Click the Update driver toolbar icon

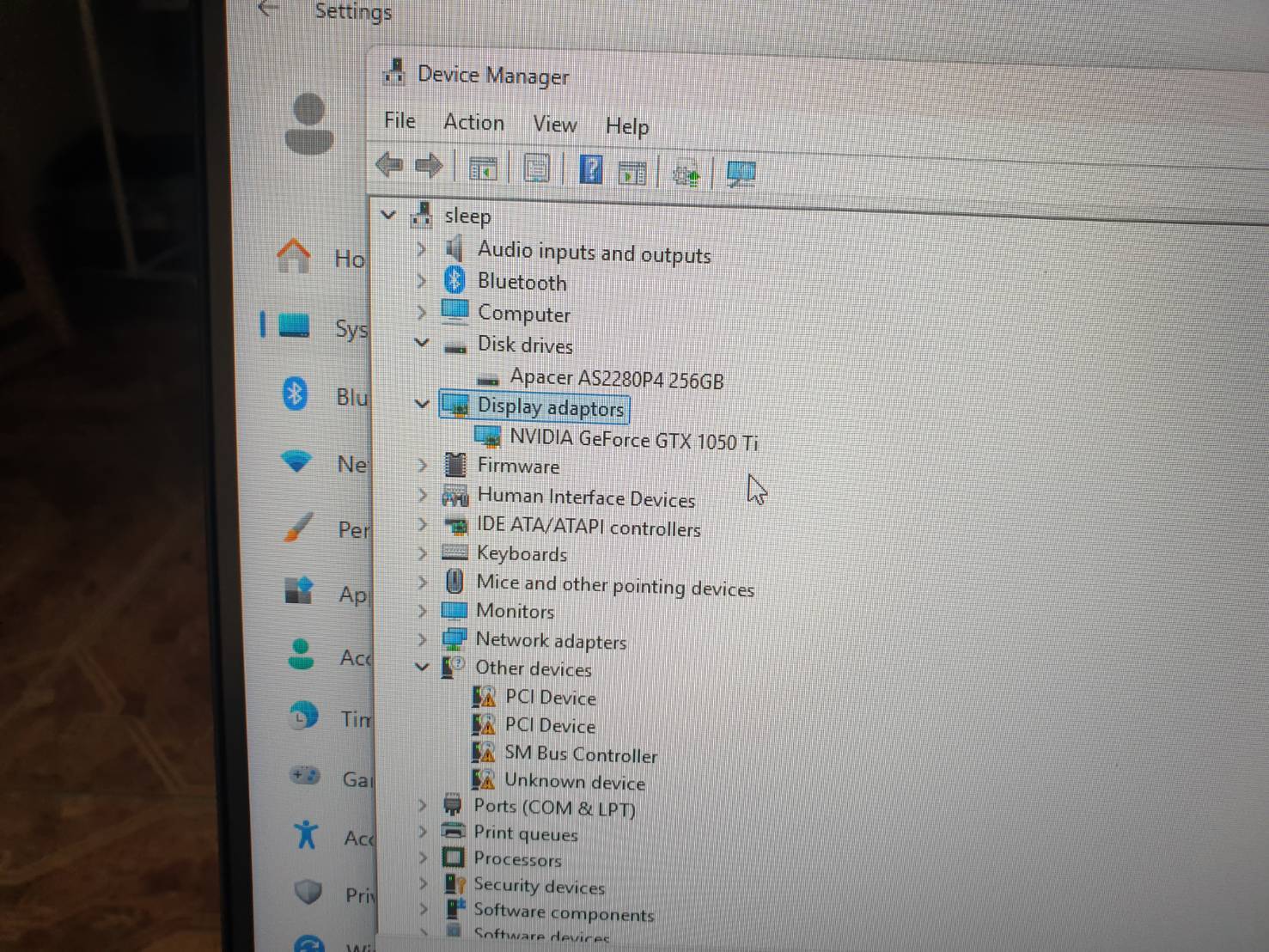click(686, 174)
